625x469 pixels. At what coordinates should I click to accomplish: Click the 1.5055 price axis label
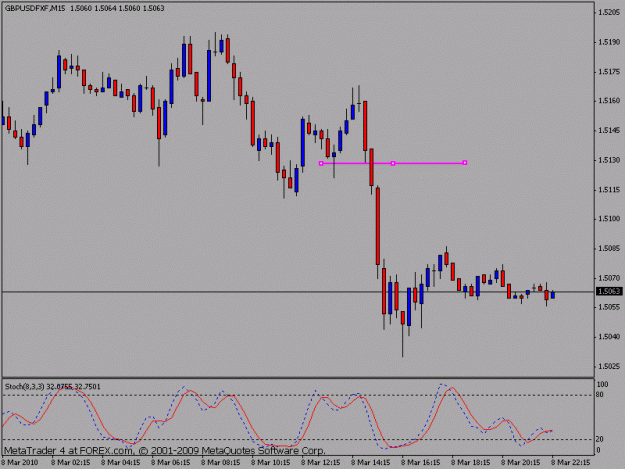[x=609, y=307]
